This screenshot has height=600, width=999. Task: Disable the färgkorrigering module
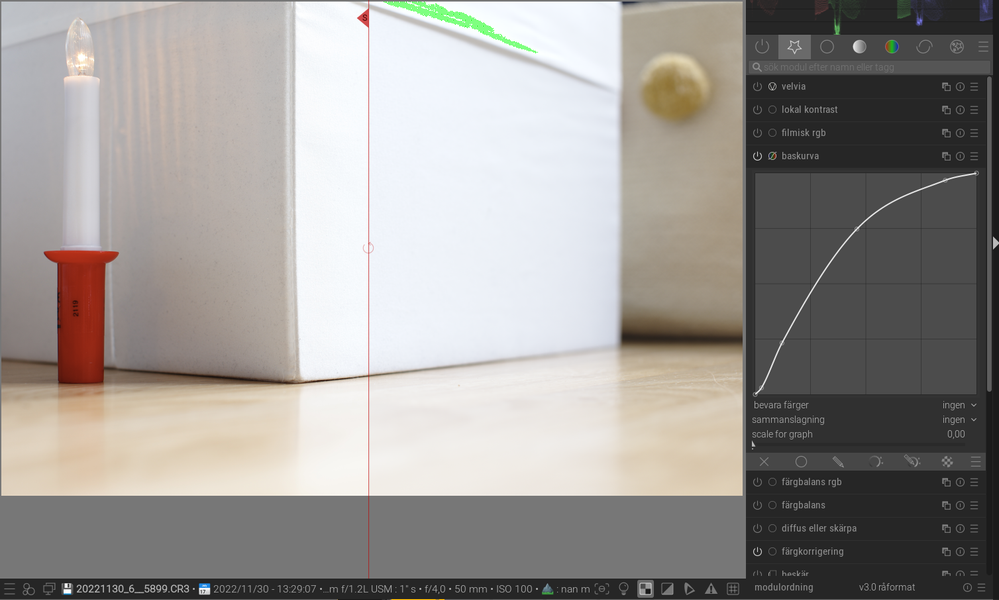(x=757, y=552)
